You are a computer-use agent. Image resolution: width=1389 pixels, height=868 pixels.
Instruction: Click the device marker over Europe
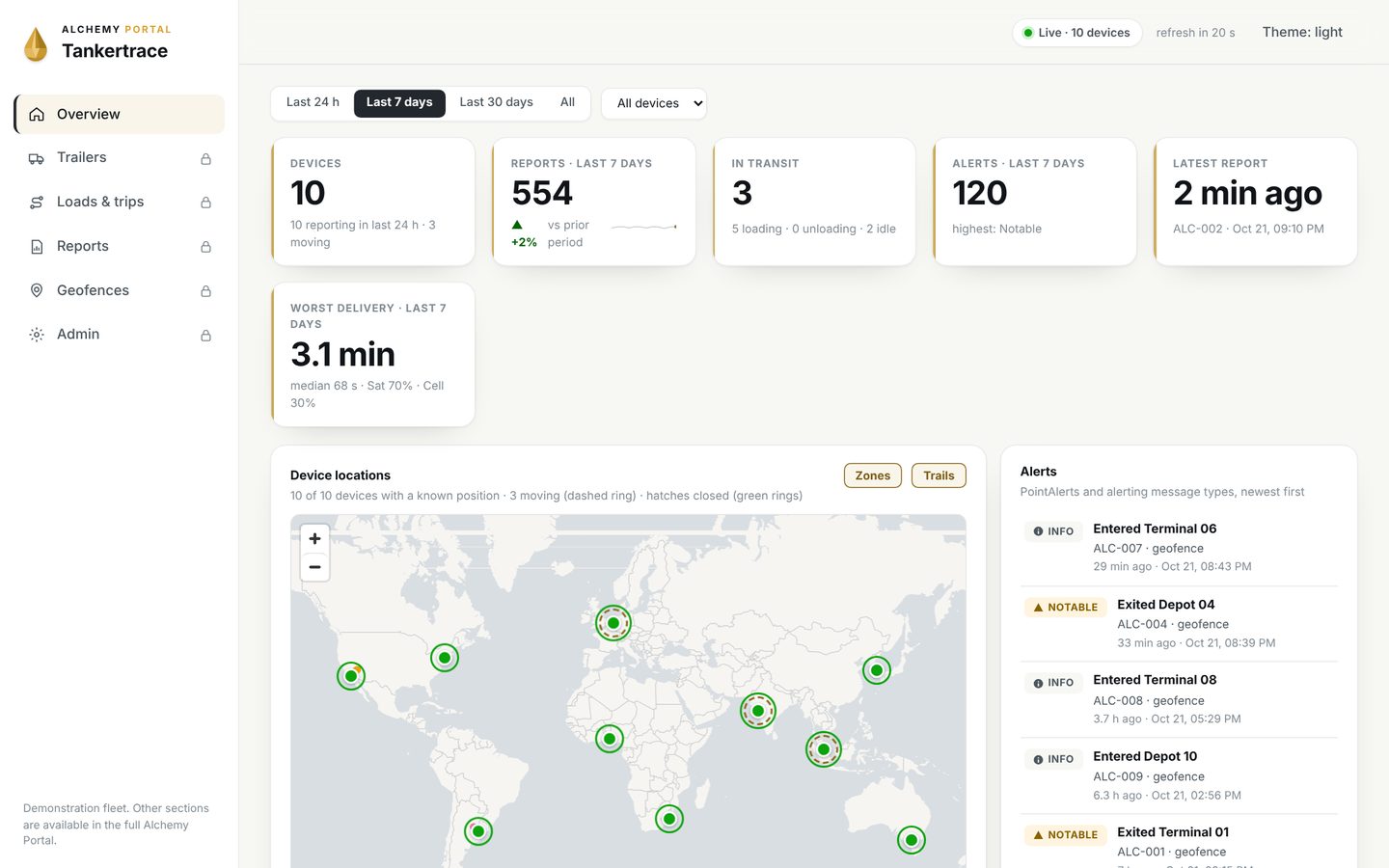pos(613,623)
